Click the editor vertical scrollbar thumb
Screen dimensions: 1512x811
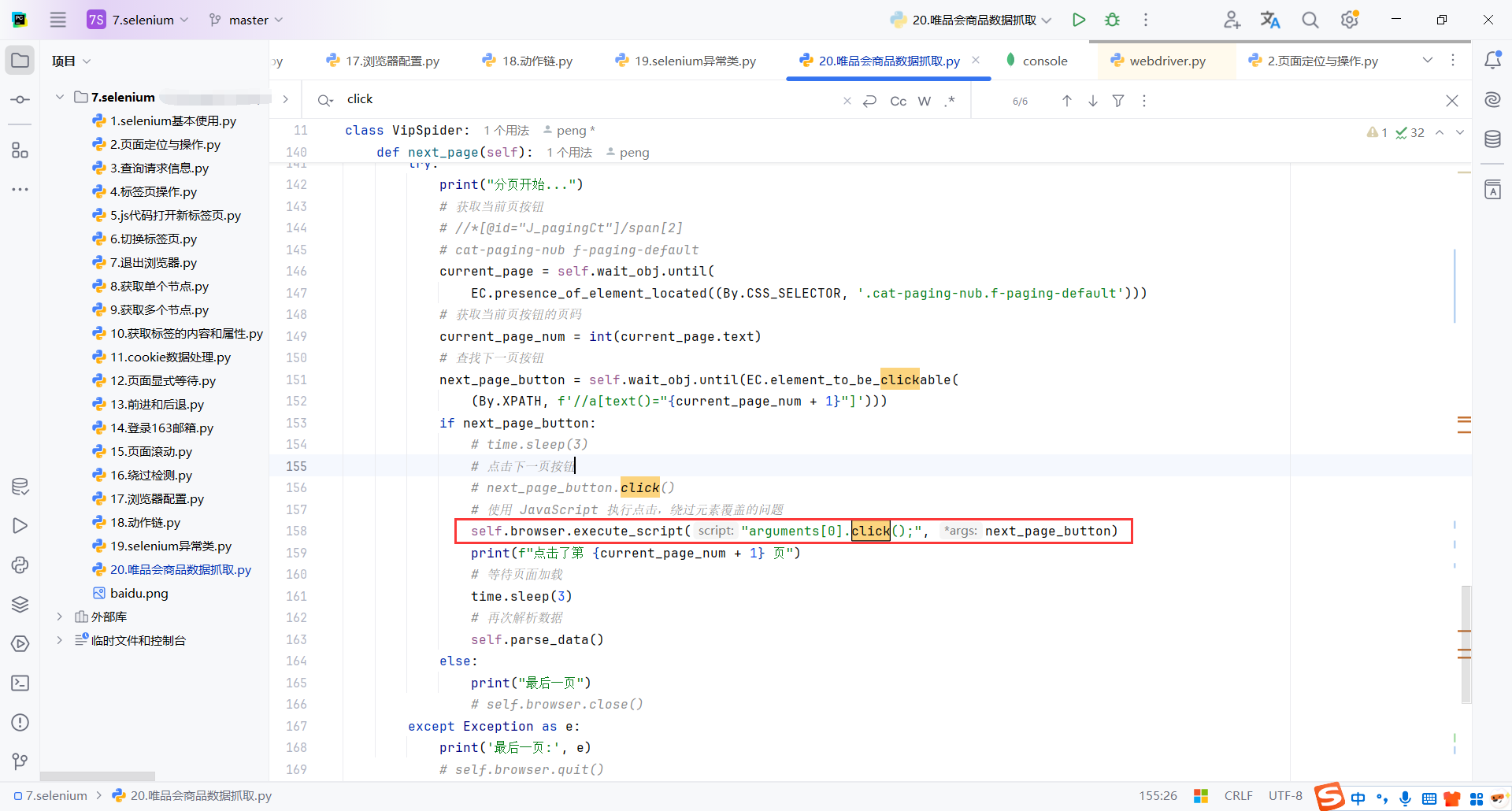click(1466, 644)
